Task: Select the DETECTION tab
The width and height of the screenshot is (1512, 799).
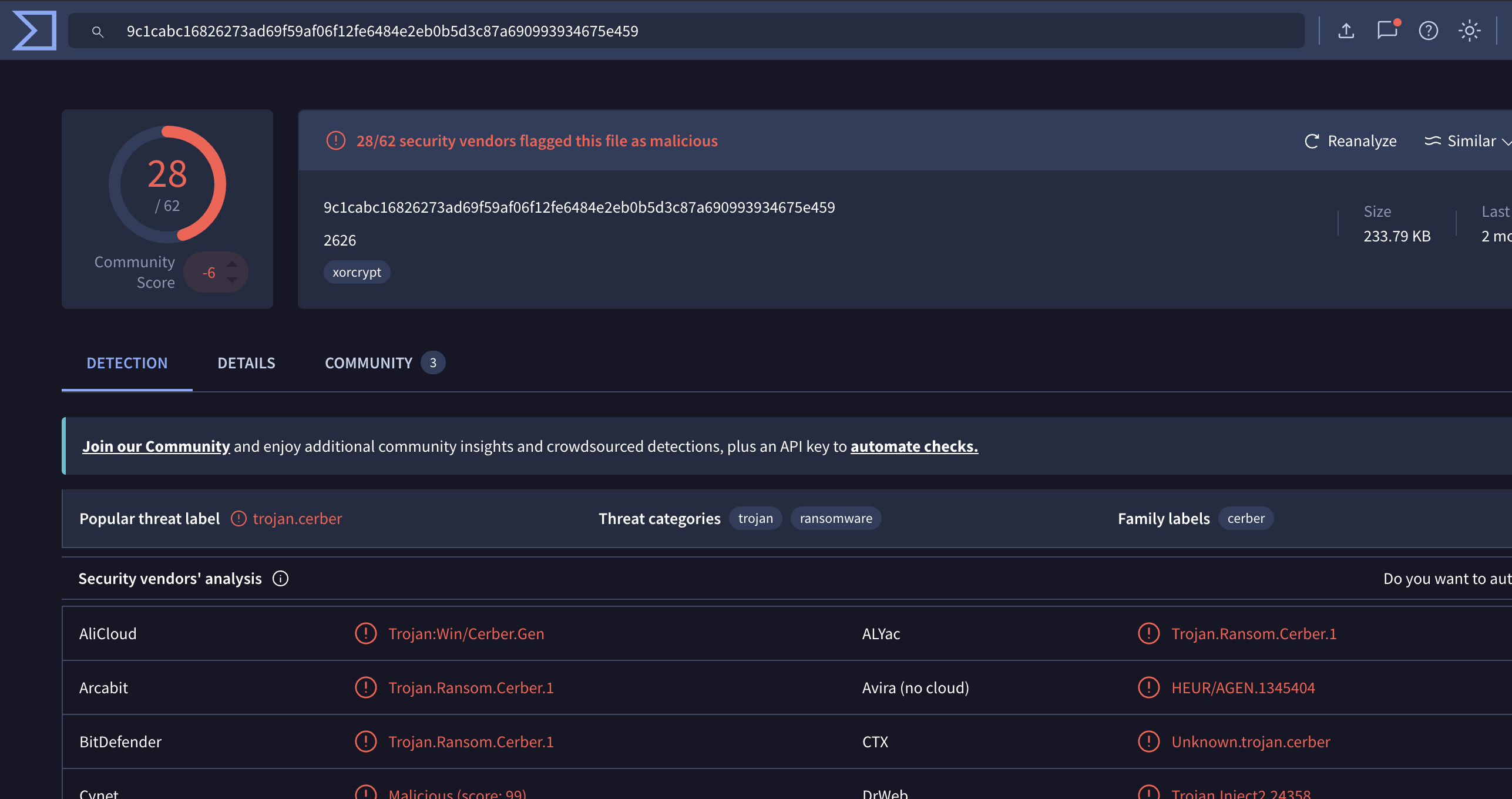Action: (x=127, y=363)
